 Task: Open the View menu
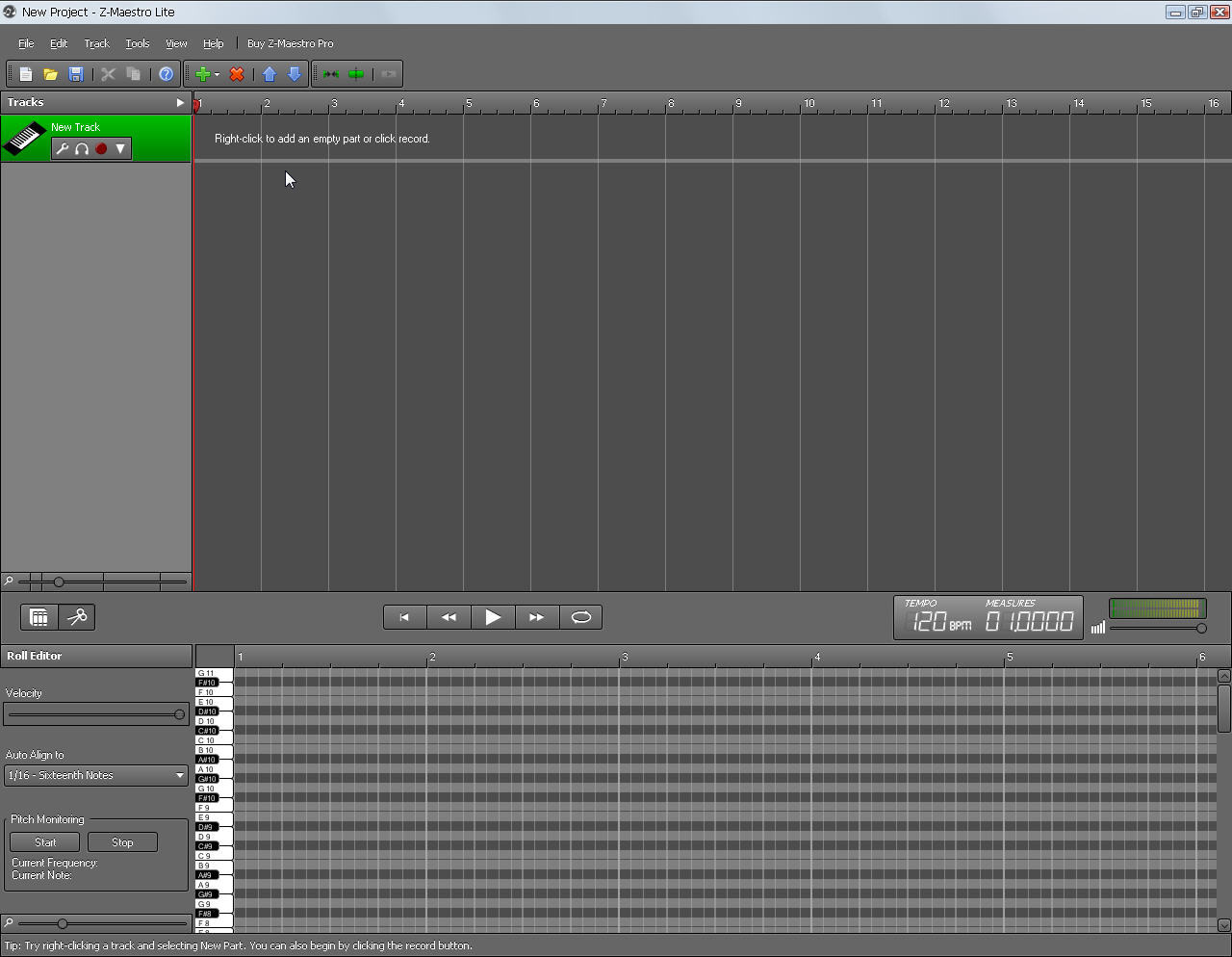click(x=176, y=43)
